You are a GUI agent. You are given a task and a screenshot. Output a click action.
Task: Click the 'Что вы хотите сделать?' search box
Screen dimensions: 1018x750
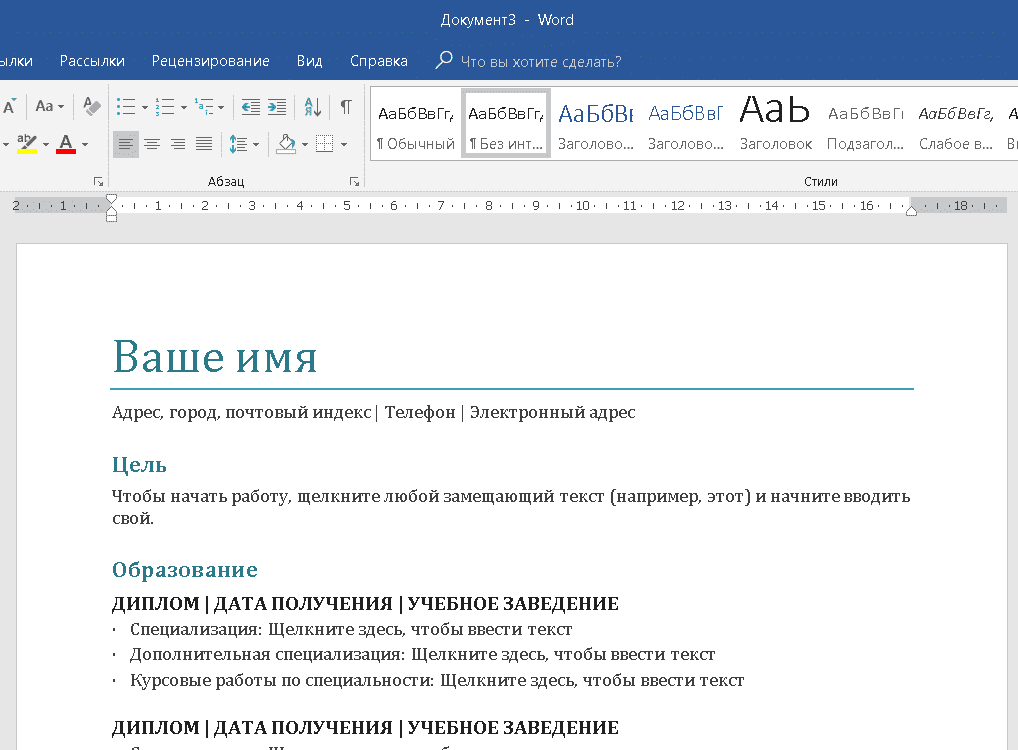[540, 61]
